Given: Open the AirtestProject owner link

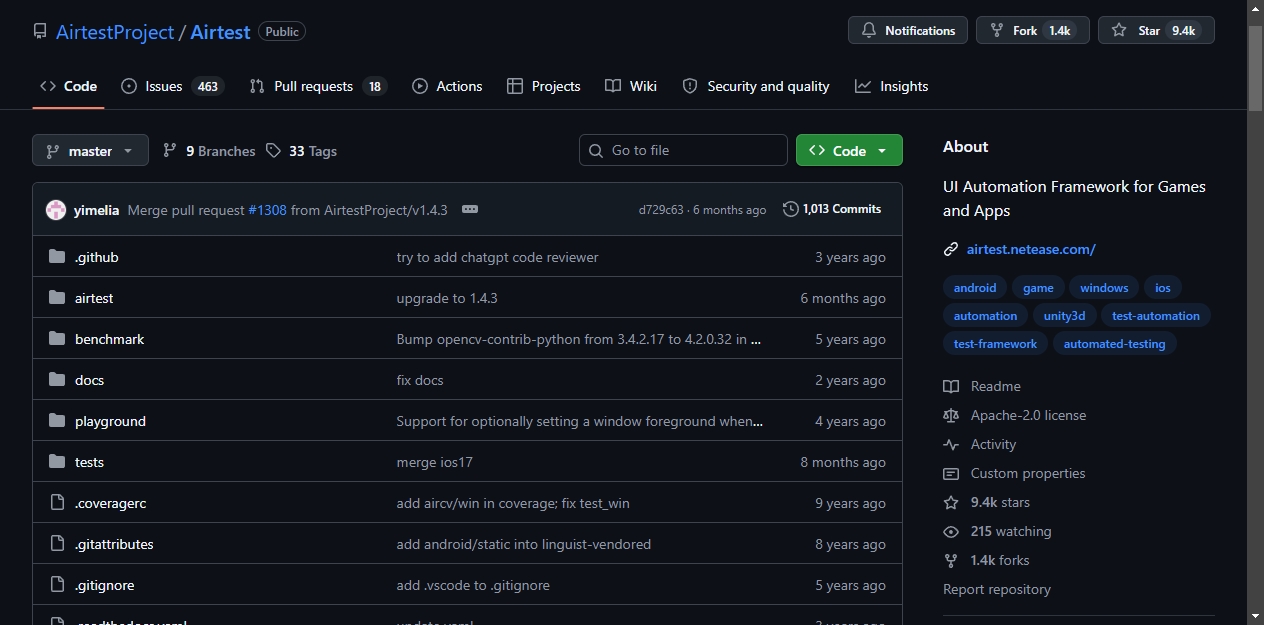Looking at the screenshot, I should [115, 32].
